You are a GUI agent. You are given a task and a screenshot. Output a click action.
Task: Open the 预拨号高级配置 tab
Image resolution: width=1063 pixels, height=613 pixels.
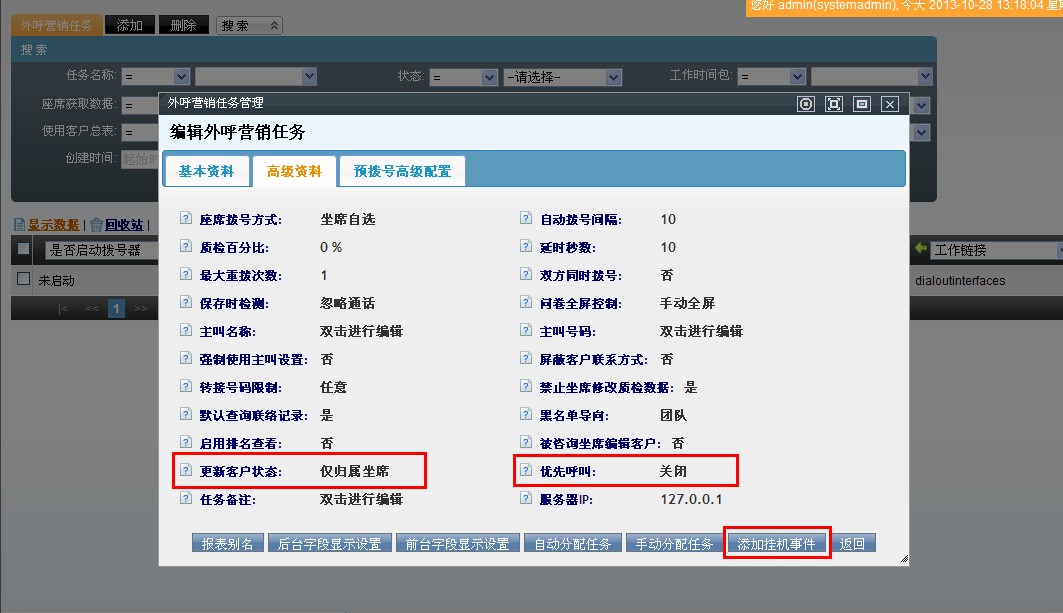[402, 171]
